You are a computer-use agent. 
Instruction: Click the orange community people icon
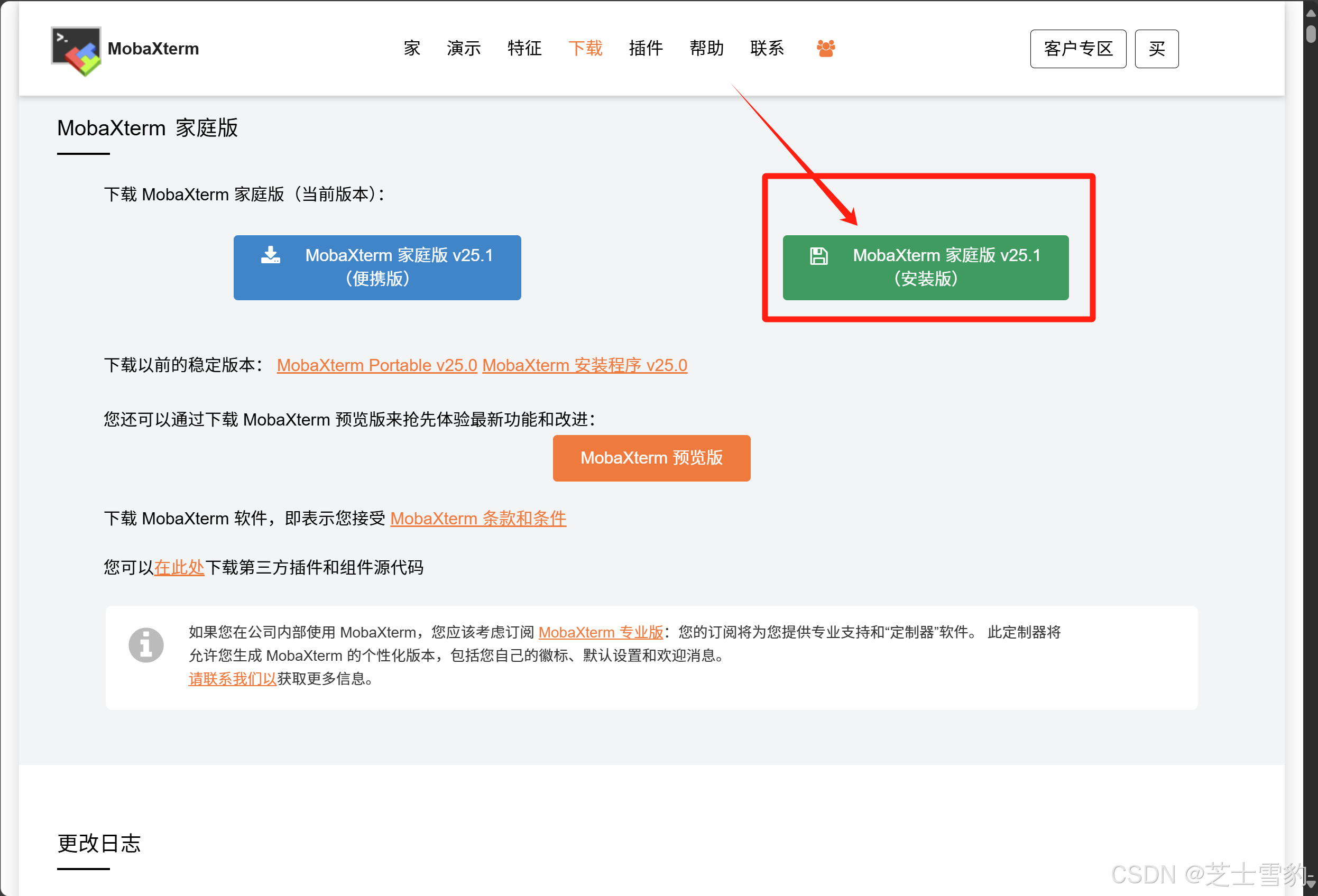pyautogui.click(x=825, y=48)
